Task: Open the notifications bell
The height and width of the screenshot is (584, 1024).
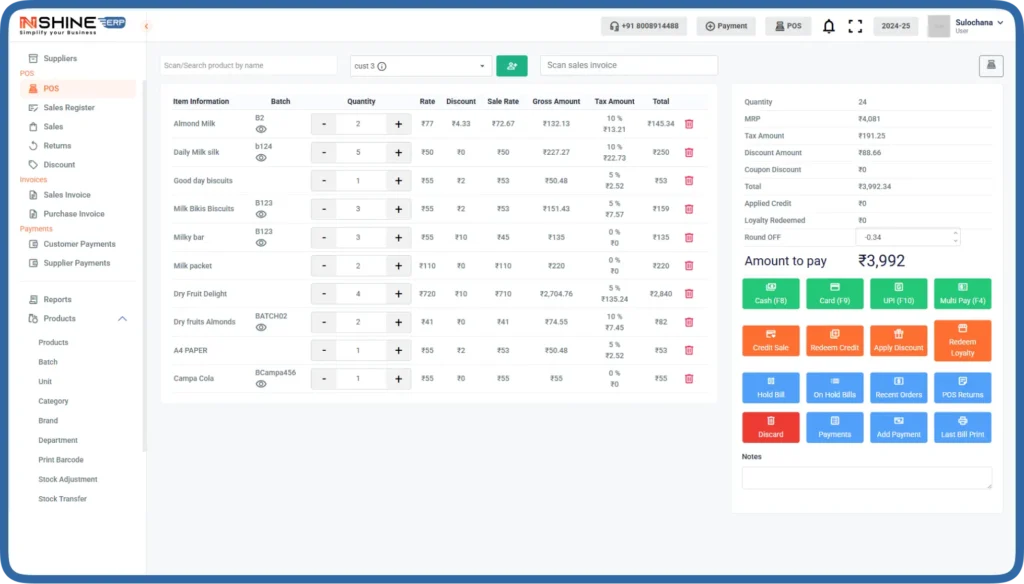Action: pyautogui.click(x=829, y=26)
